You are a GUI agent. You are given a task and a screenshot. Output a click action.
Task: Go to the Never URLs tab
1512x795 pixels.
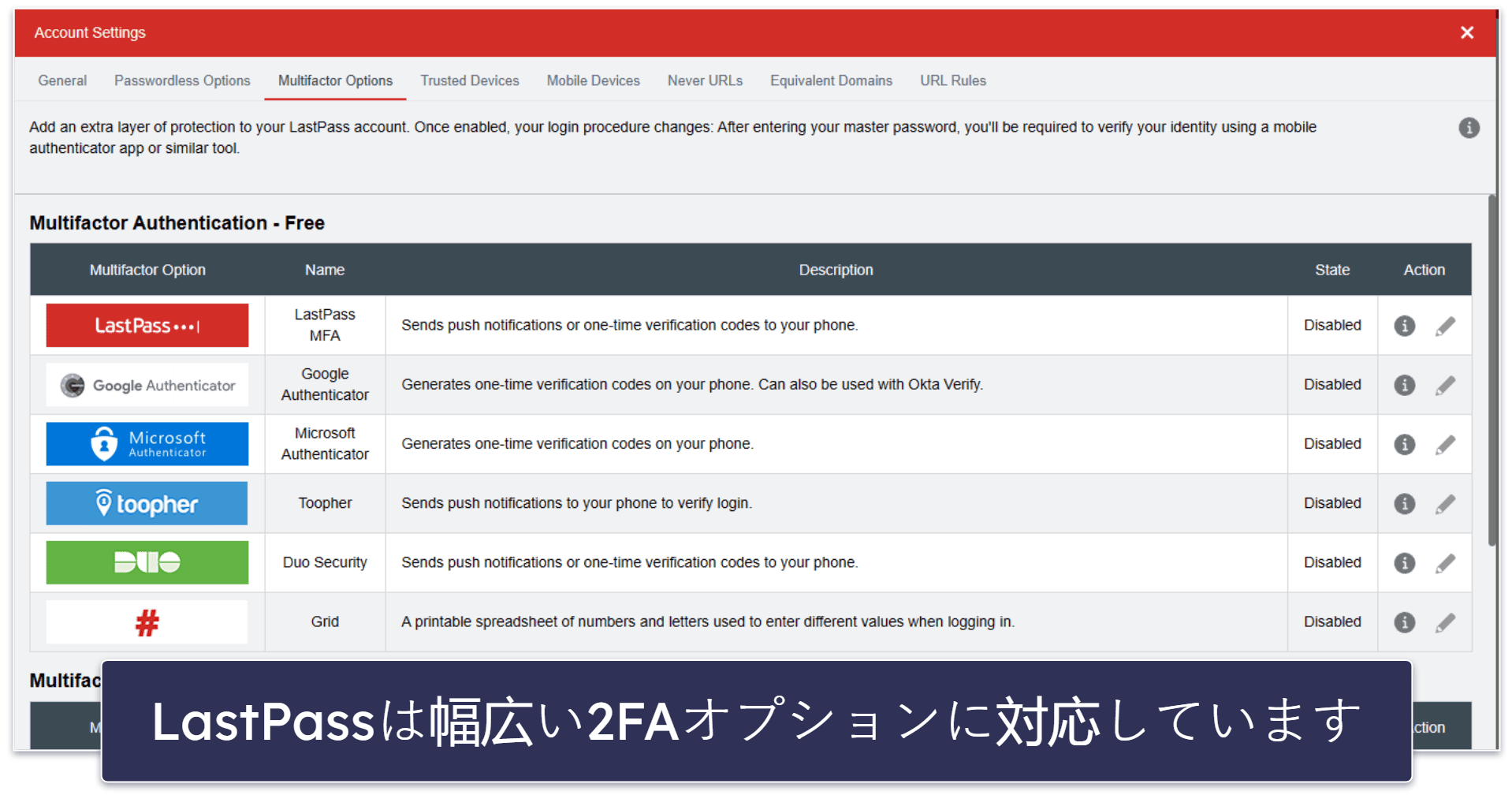(x=705, y=80)
